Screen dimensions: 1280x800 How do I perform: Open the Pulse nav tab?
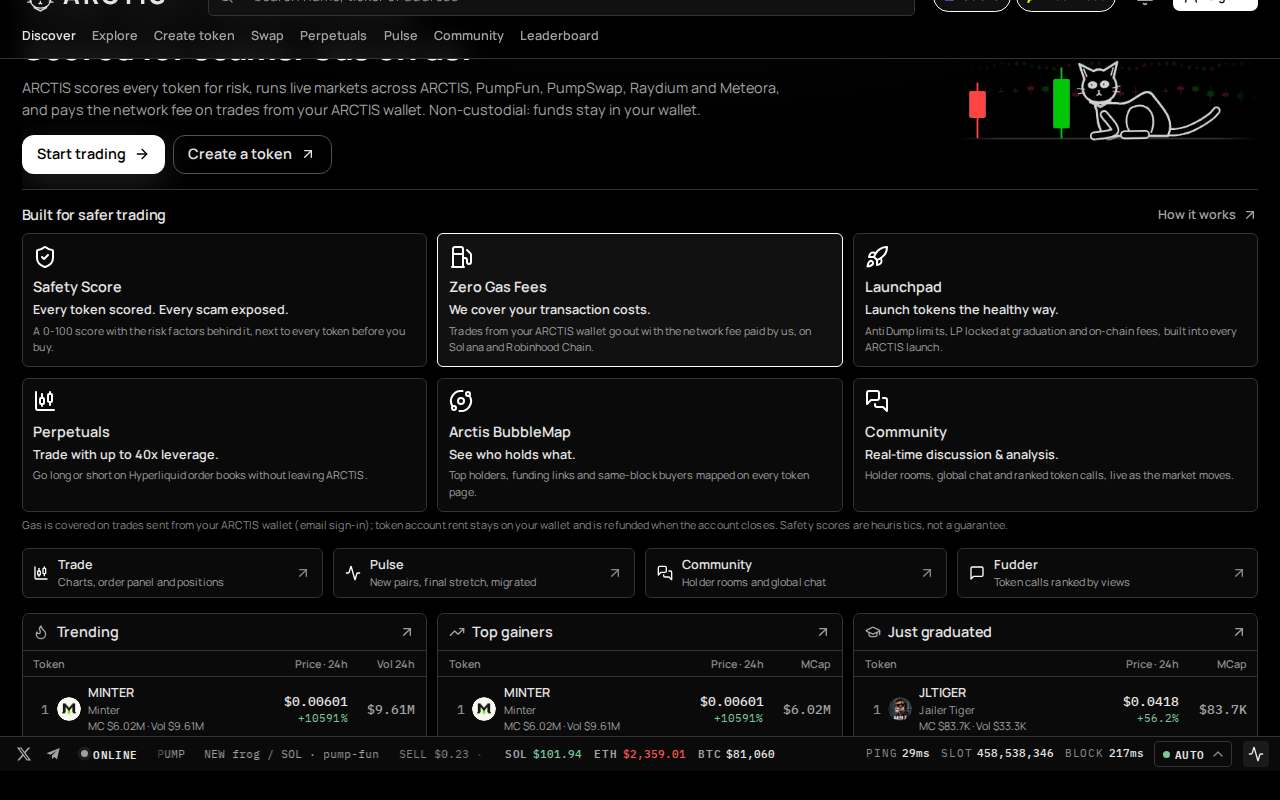pyautogui.click(x=401, y=35)
